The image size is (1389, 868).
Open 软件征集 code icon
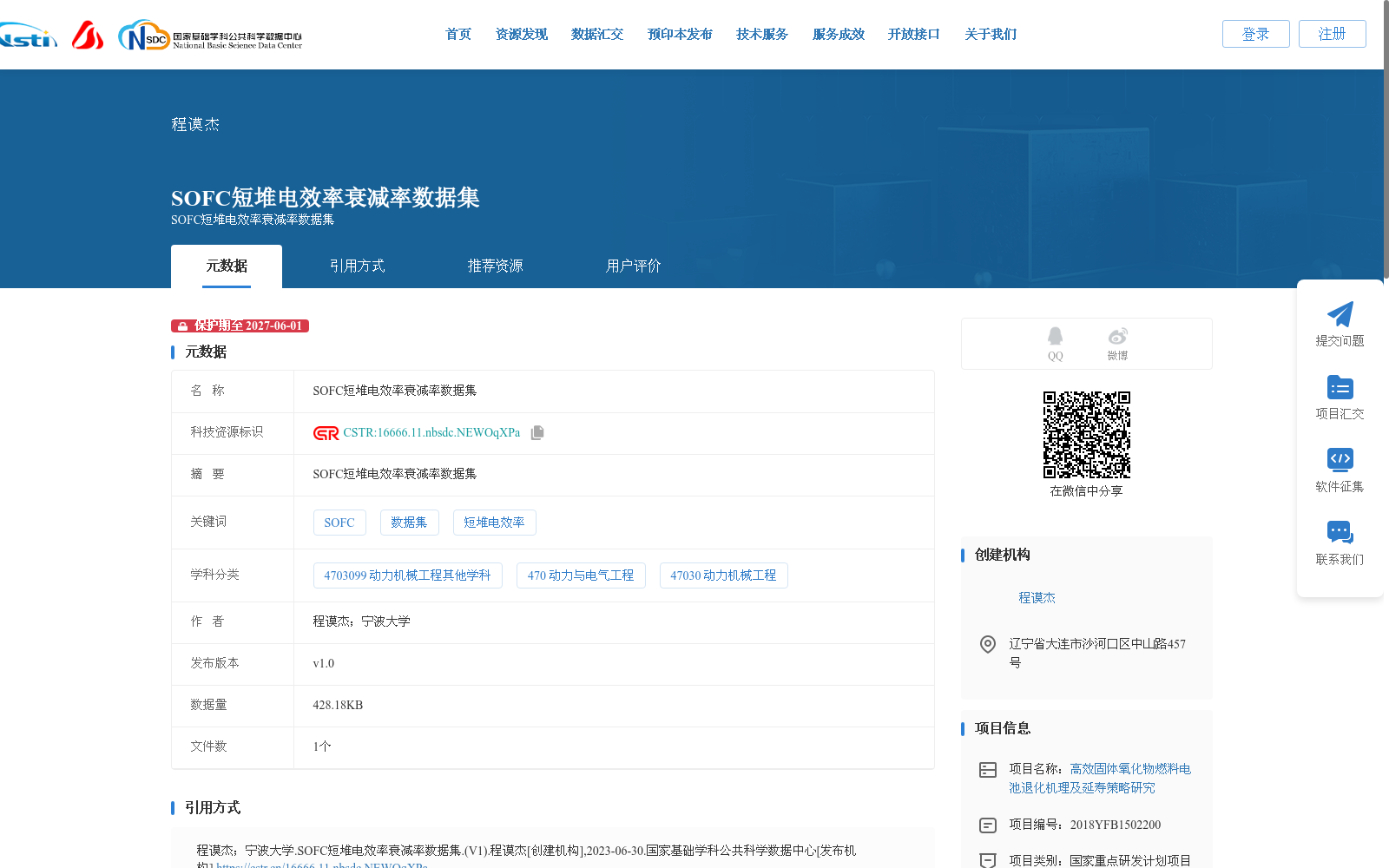[1340, 459]
